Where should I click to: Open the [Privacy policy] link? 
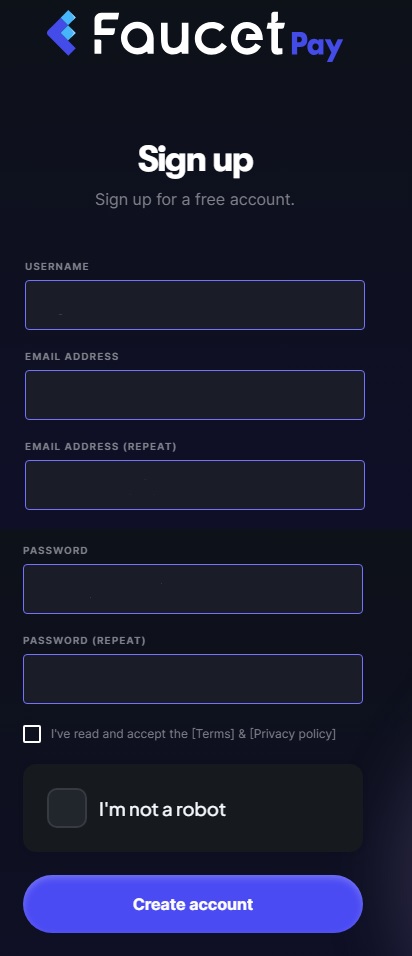click(x=293, y=734)
